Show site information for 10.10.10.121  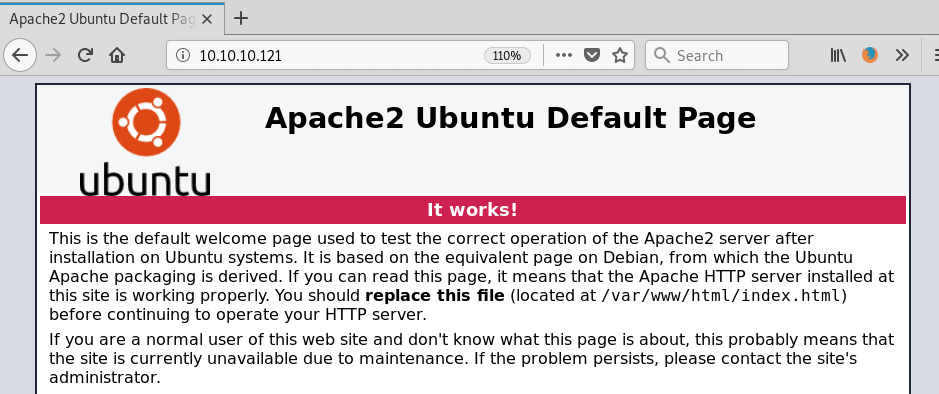point(182,56)
